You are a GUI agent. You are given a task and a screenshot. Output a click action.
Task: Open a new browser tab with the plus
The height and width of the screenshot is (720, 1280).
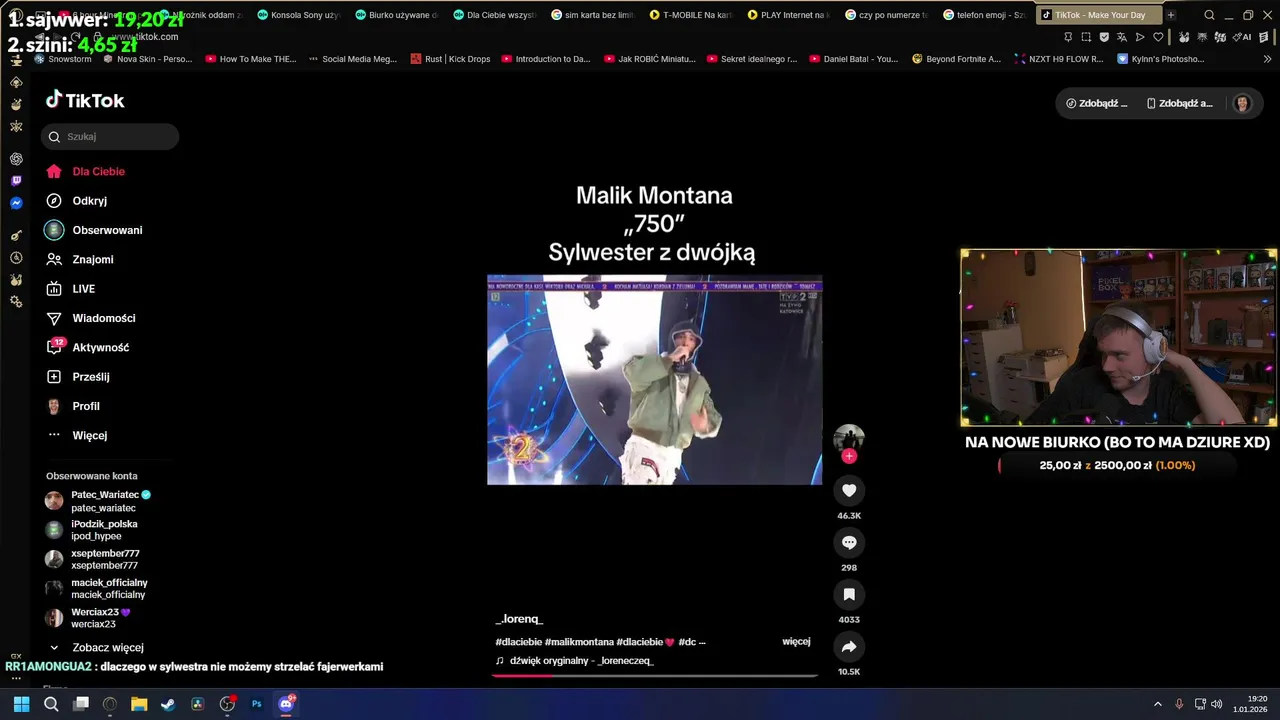tap(1170, 15)
